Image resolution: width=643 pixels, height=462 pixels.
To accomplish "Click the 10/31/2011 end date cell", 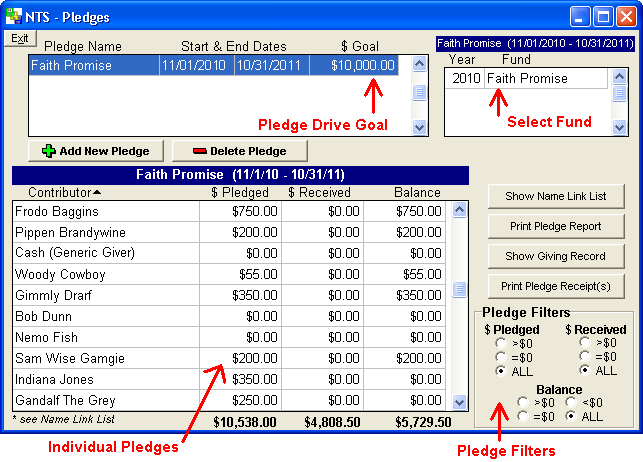I will pos(272,65).
